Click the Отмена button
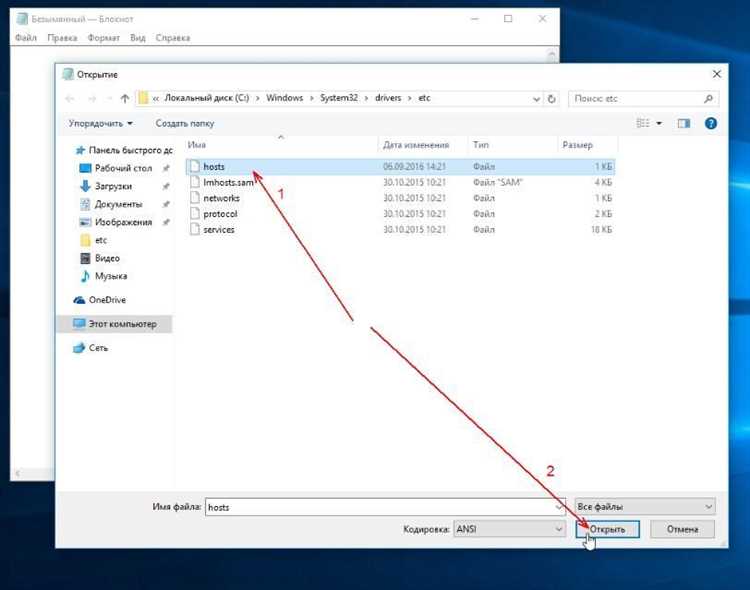This screenshot has height=590, width=750. pos(681,529)
